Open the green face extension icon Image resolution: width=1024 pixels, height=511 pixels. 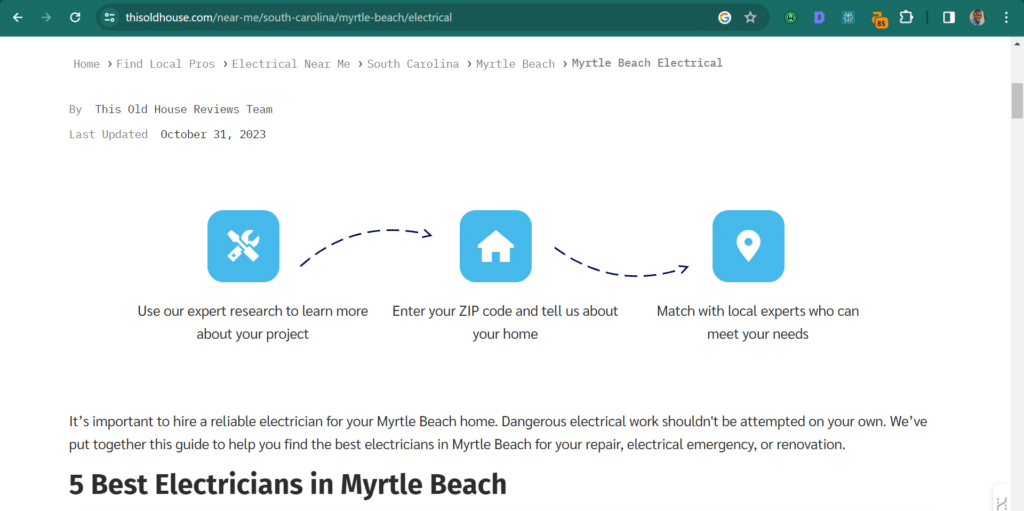pos(791,18)
